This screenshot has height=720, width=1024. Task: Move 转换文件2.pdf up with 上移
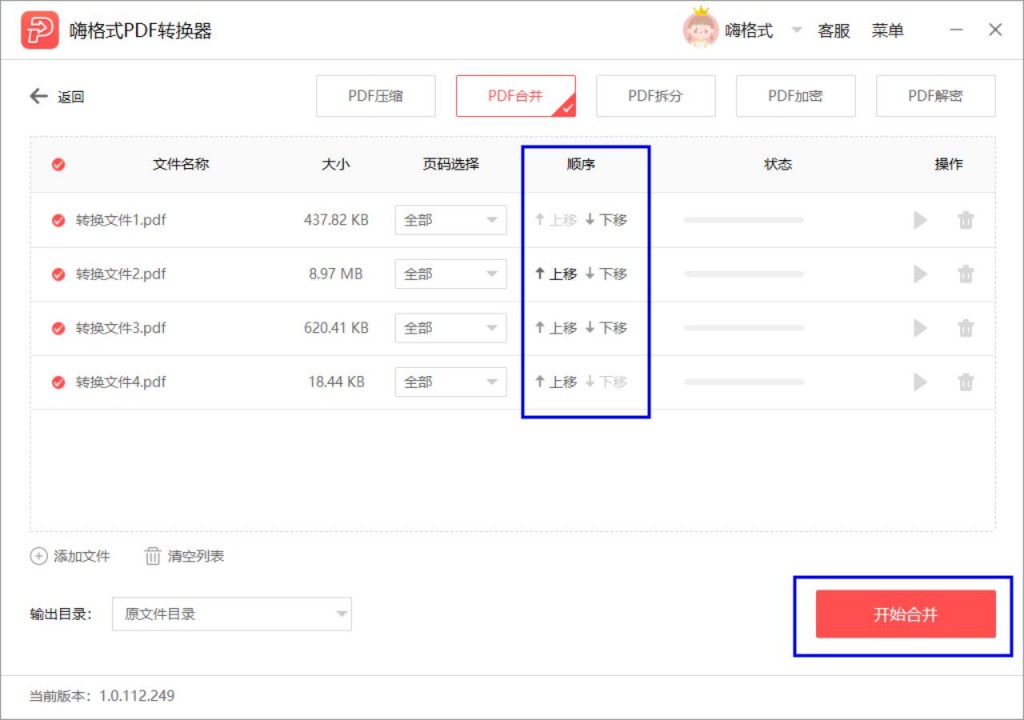coord(556,274)
